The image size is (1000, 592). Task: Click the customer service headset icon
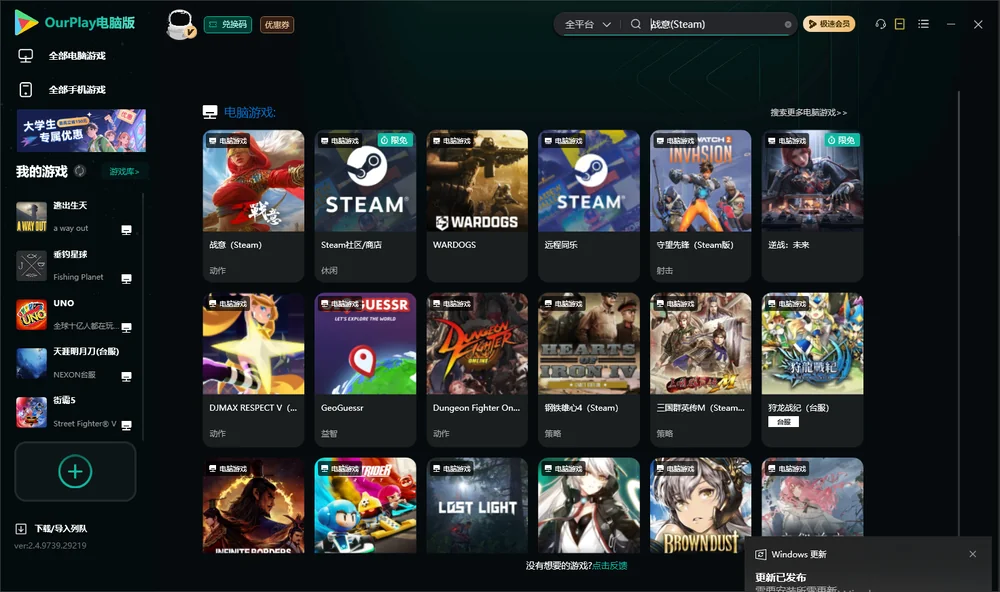pos(881,24)
